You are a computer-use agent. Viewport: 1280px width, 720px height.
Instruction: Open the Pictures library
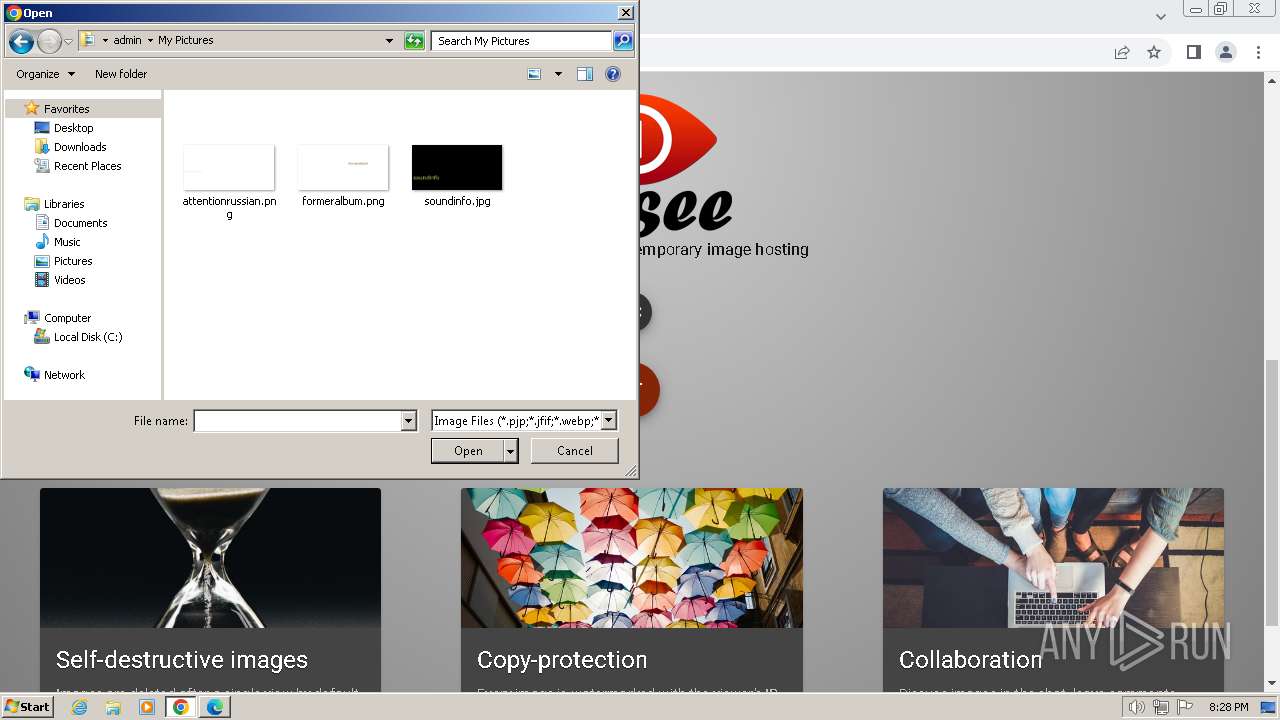pyautogui.click(x=73, y=261)
